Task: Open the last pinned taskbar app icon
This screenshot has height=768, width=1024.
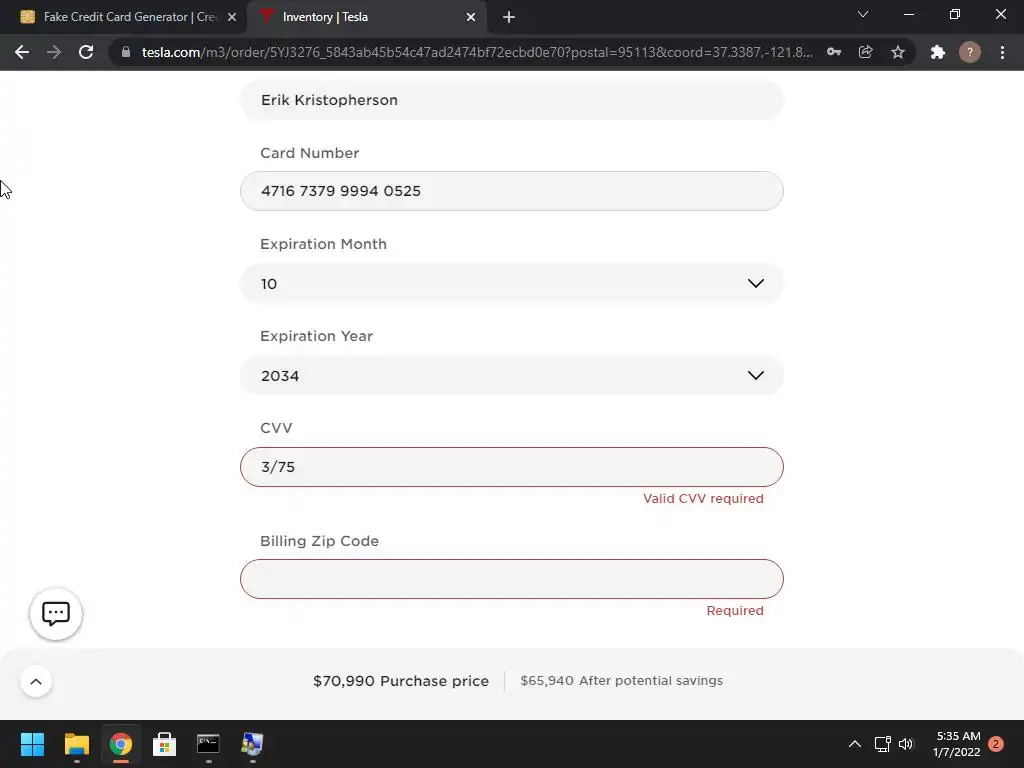Action: click(252, 744)
